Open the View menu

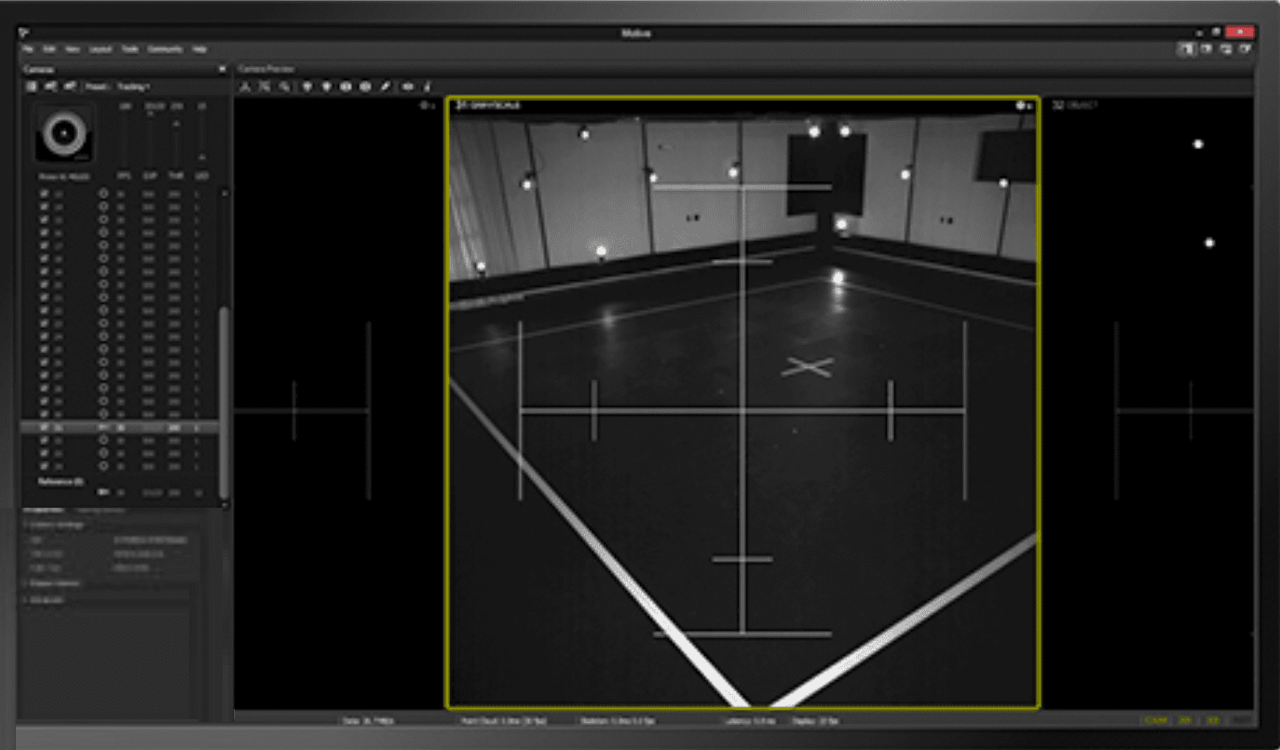tap(73, 49)
